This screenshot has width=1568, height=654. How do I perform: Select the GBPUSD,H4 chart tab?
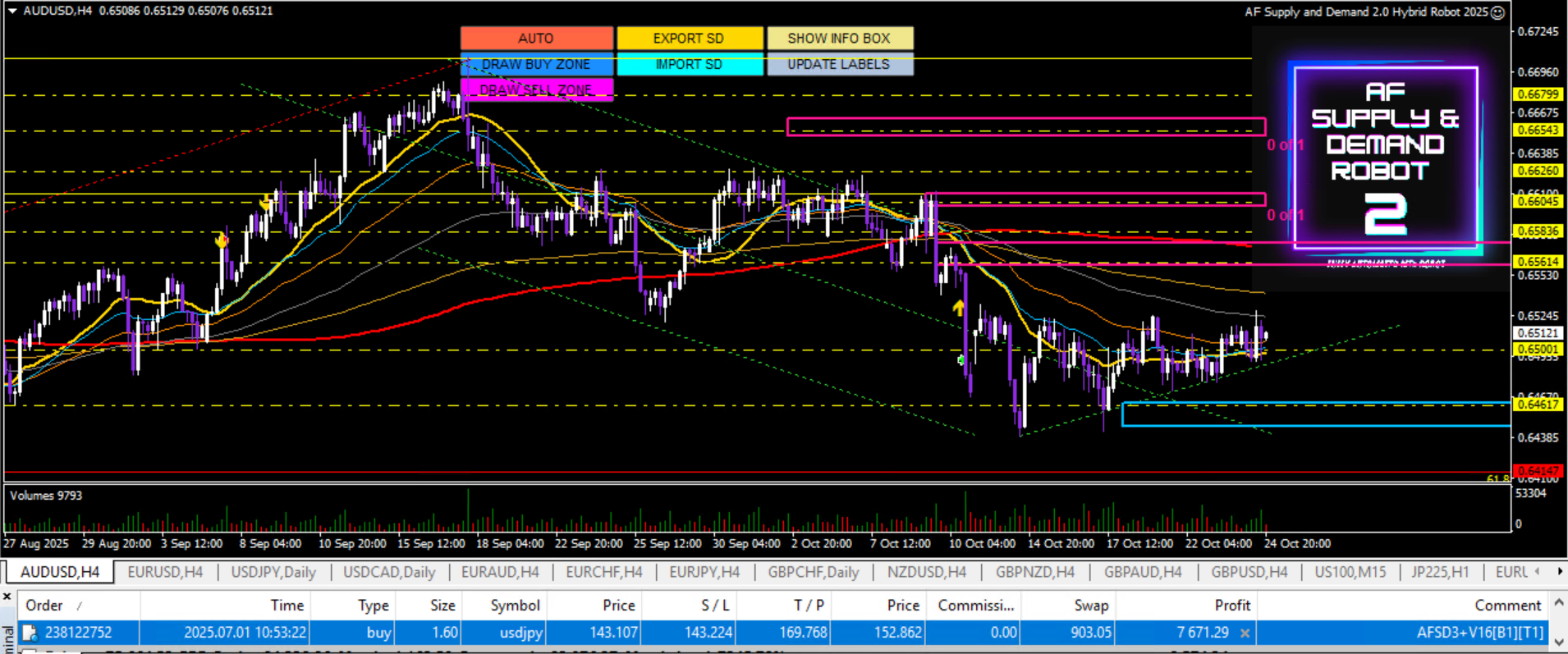[1249, 572]
